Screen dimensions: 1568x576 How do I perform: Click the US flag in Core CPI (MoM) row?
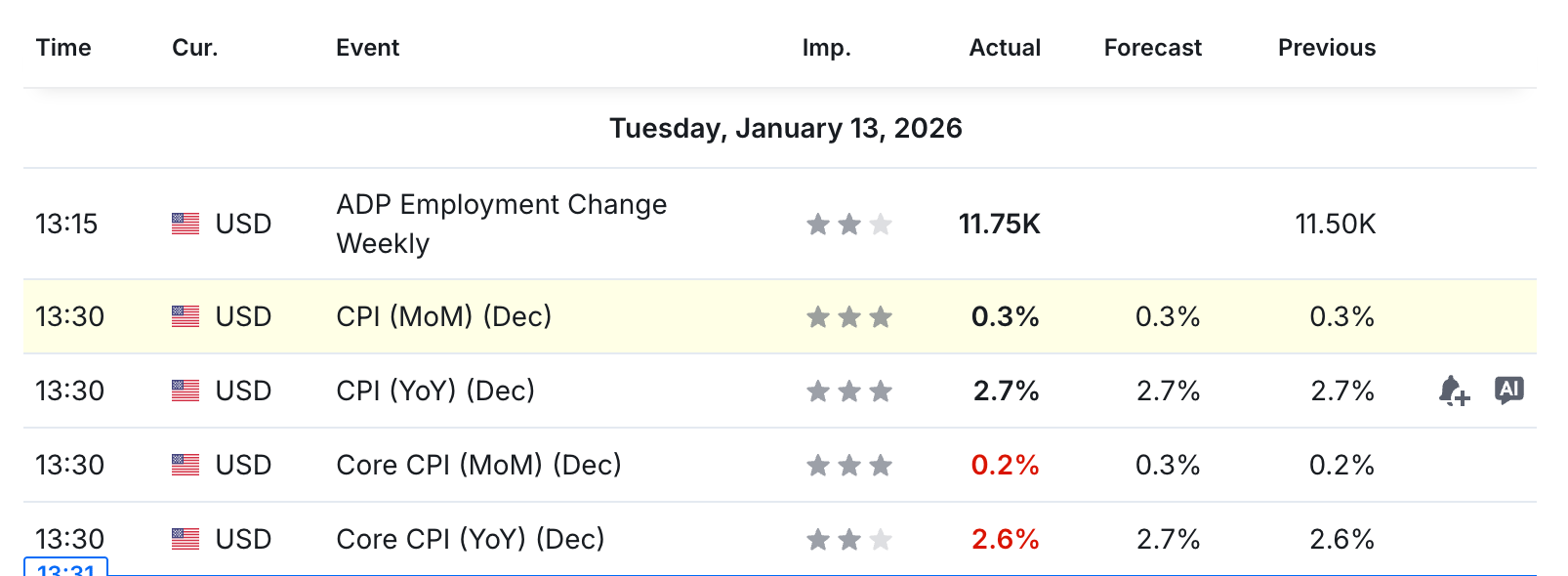[186, 465]
